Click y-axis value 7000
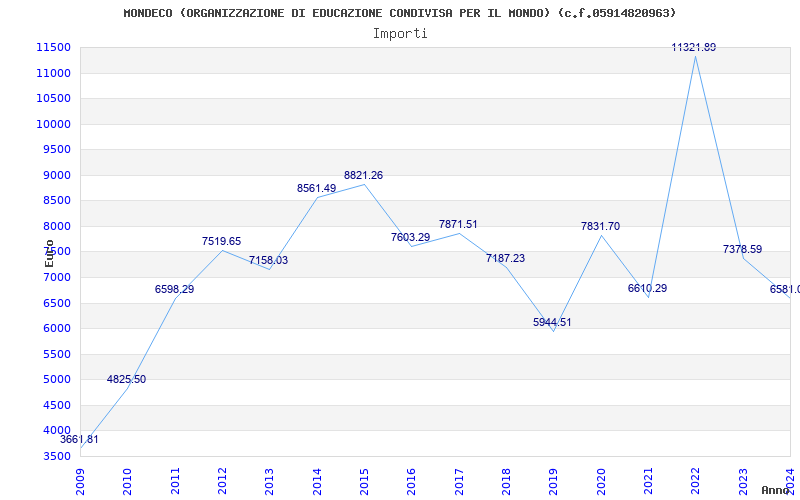The image size is (800, 500). (x=57, y=277)
